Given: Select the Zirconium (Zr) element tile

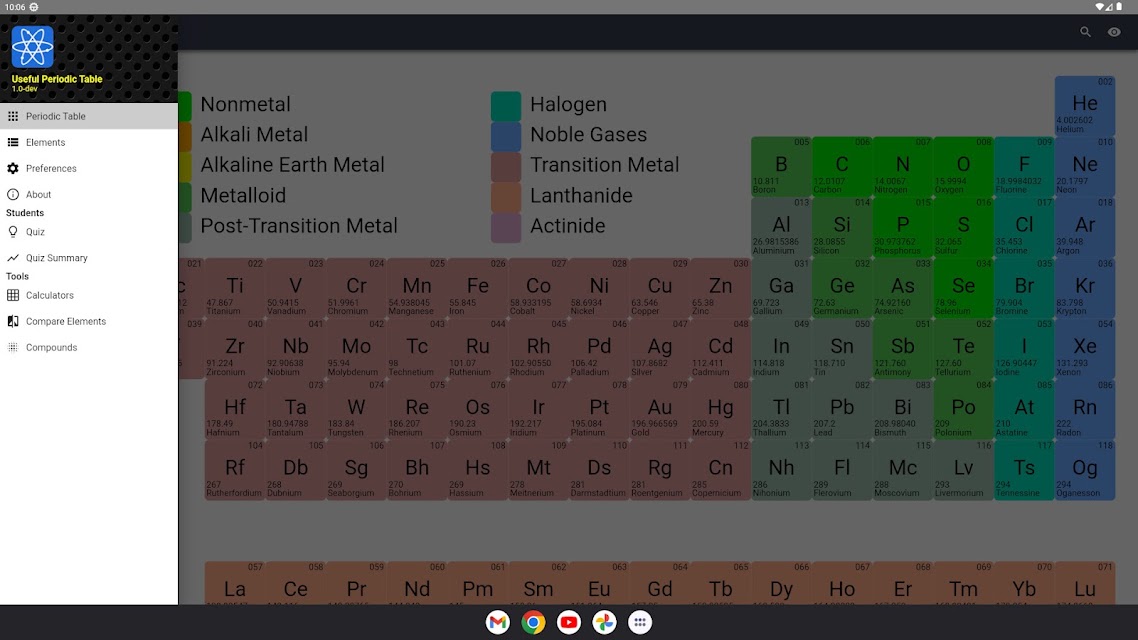Looking at the screenshot, I should [x=234, y=348].
